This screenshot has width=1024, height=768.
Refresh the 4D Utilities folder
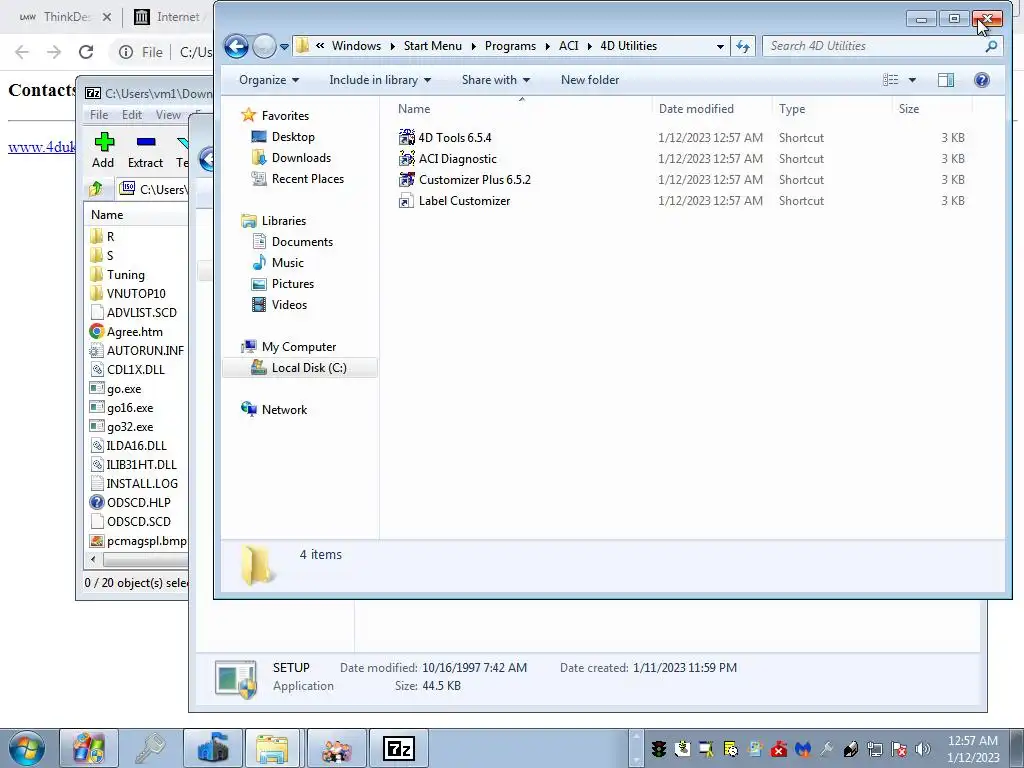pos(743,46)
